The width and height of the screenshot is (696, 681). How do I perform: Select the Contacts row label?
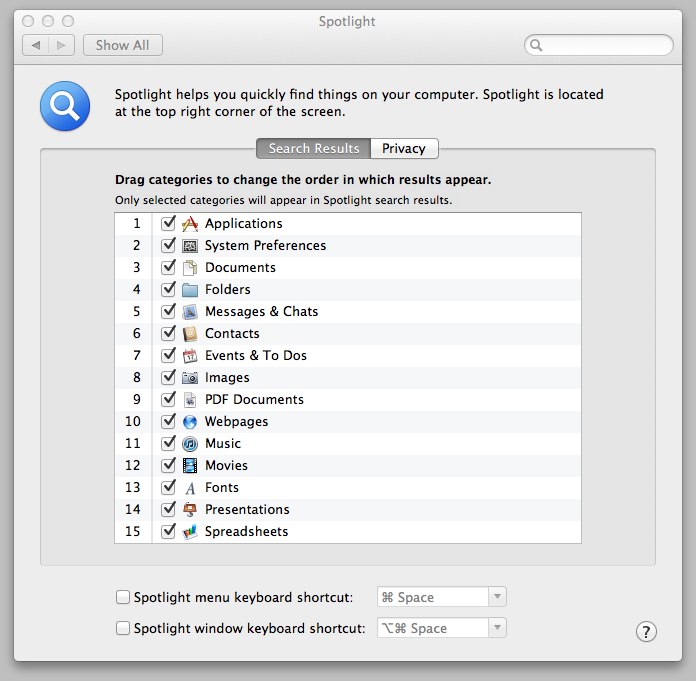tap(232, 333)
